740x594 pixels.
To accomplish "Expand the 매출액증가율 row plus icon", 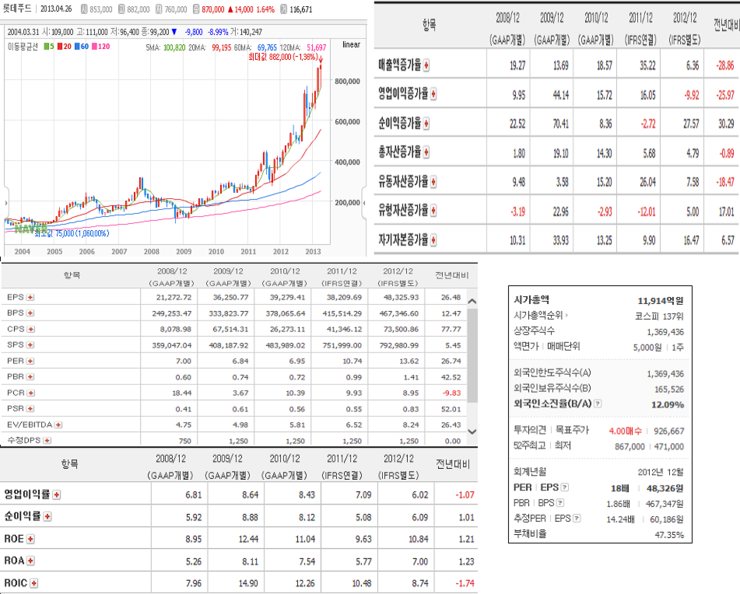I will pos(426,66).
